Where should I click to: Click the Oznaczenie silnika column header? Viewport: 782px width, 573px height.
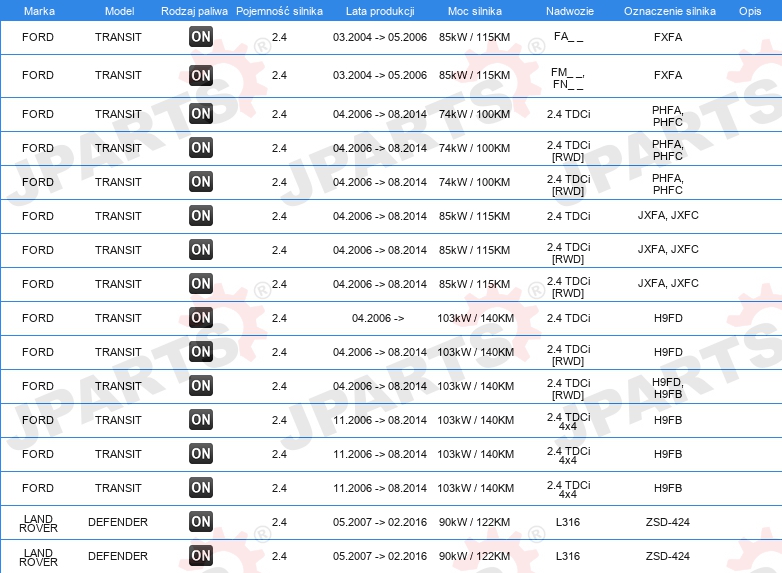[670, 11]
